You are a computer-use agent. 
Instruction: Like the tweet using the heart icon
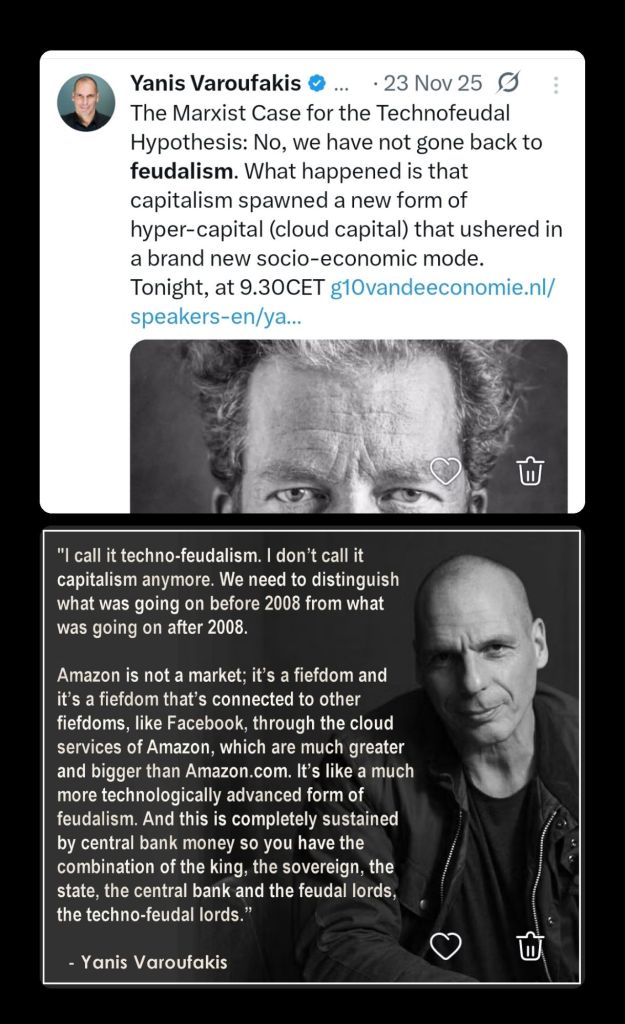tap(445, 471)
